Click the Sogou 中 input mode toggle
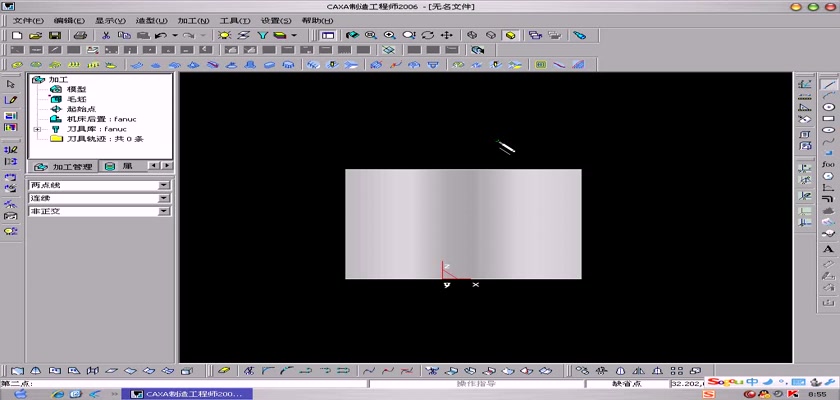 752,382
